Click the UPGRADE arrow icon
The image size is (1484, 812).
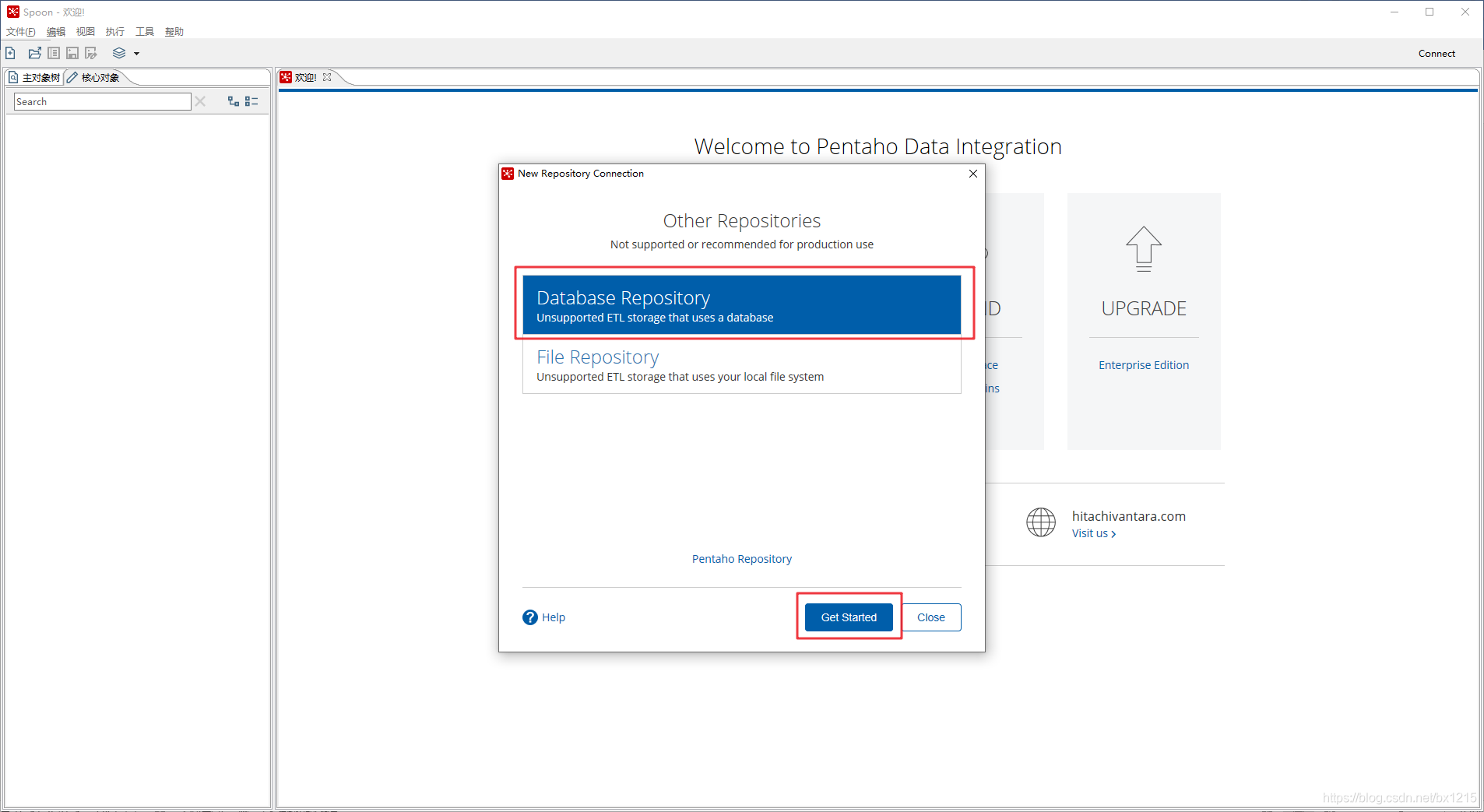coord(1144,249)
